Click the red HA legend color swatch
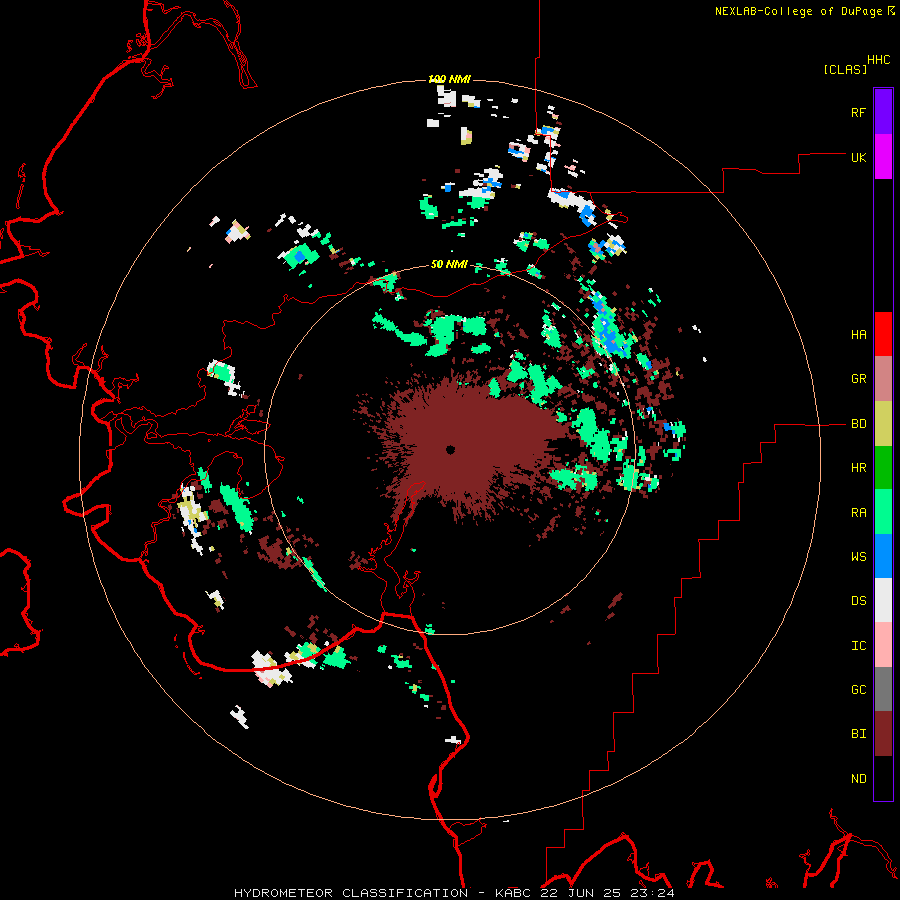 pos(883,334)
